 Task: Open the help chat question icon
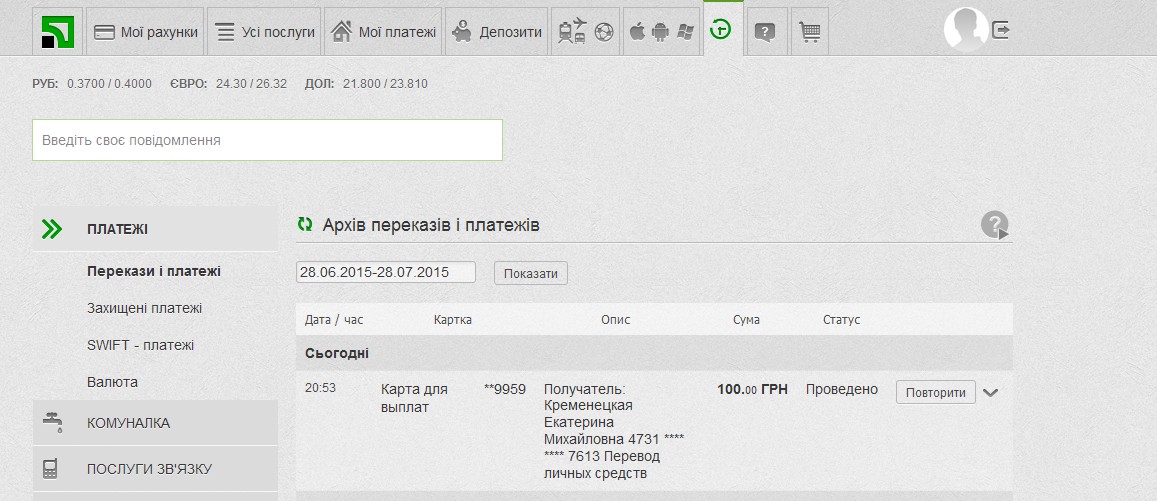(x=765, y=32)
